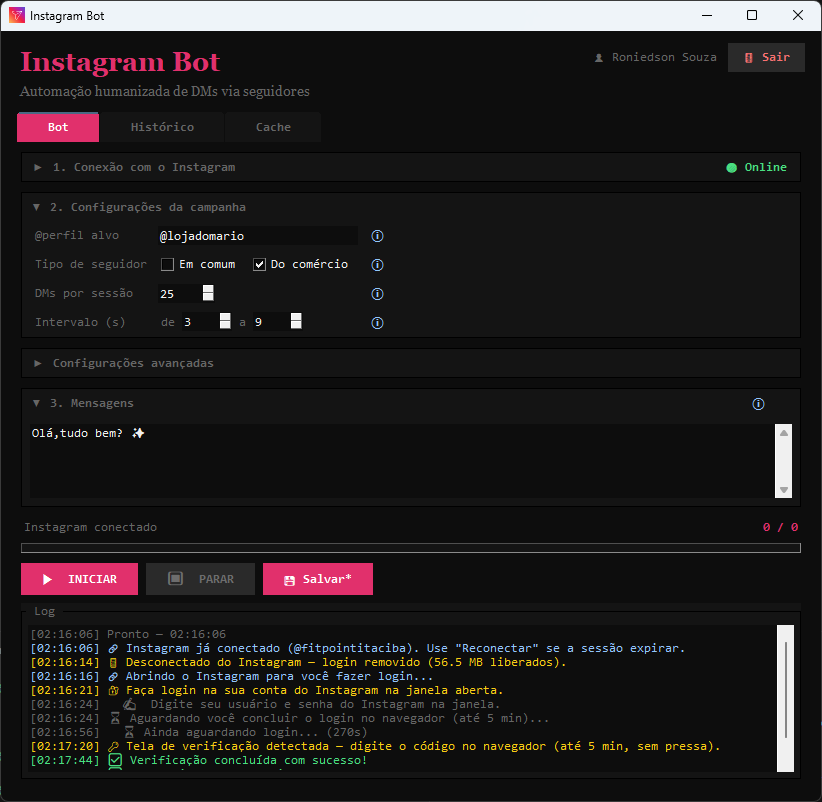Viewport: 822px width, 802px height.
Task: Select the Bot tab
Action: coord(58,127)
